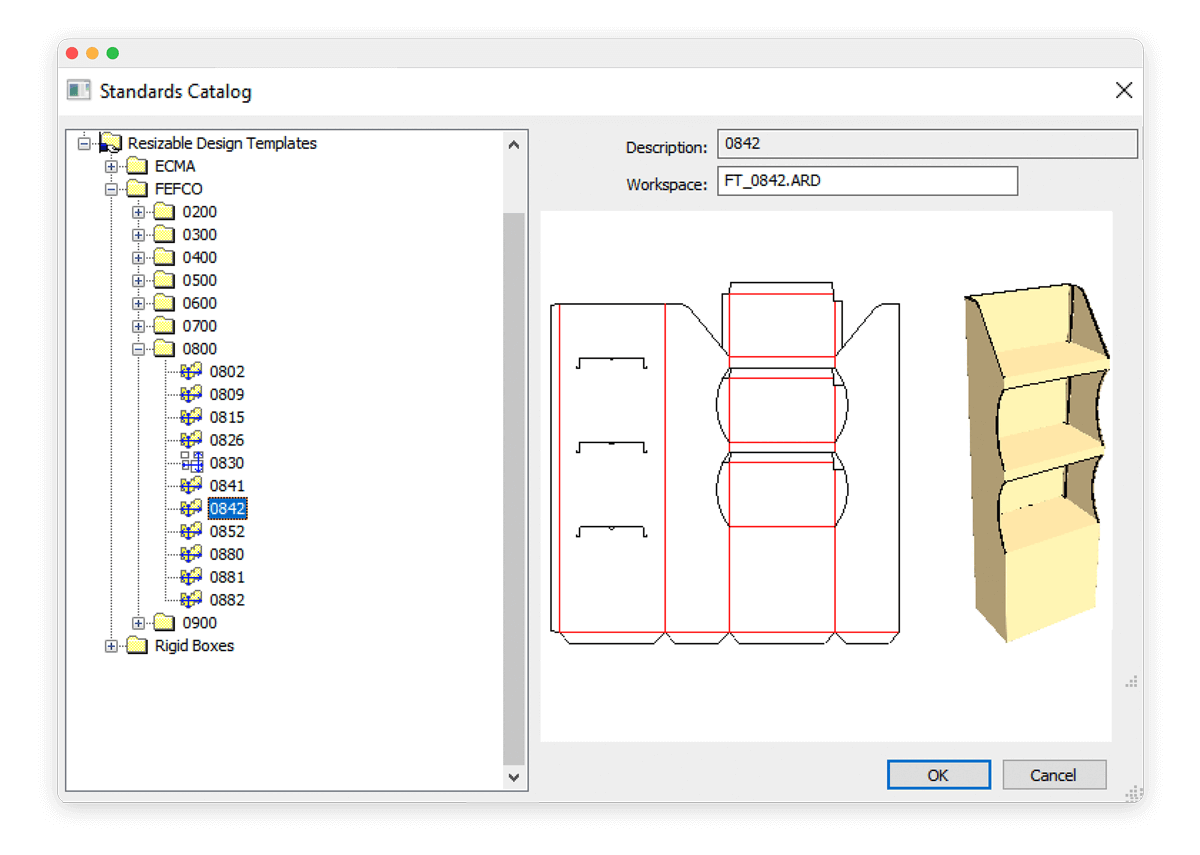Screen dimensions: 1200x855
Task: Select the 0826 template entry
Action: pyautogui.click(x=227, y=440)
